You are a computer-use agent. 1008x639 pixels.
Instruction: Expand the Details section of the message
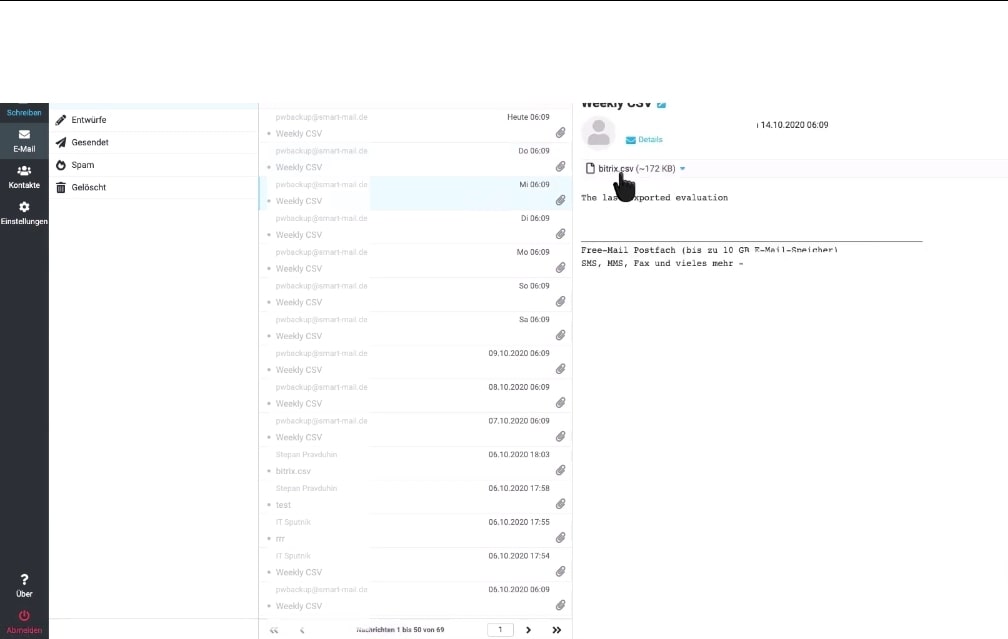coord(646,140)
